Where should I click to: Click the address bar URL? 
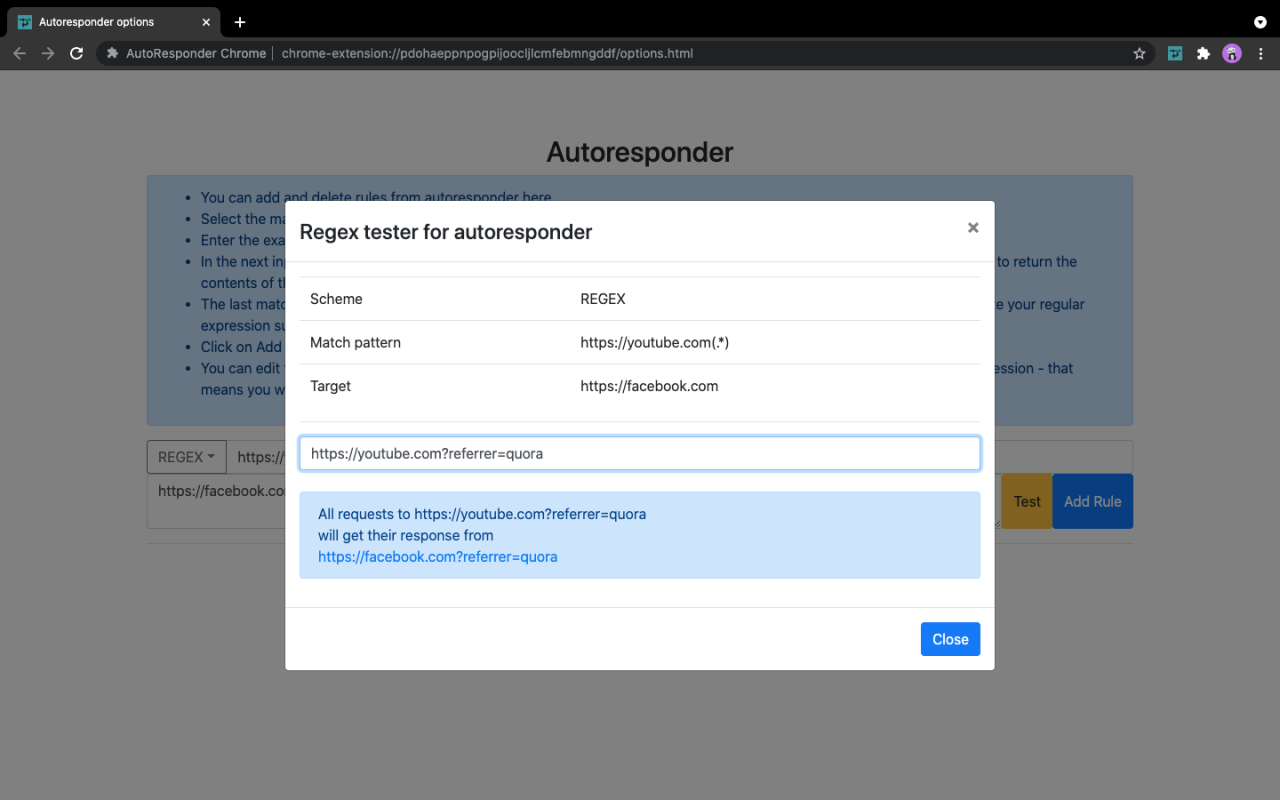coord(487,54)
